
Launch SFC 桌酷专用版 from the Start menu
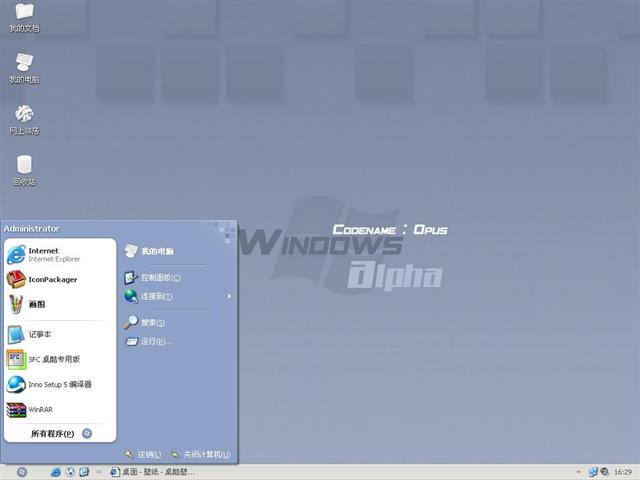point(60,359)
